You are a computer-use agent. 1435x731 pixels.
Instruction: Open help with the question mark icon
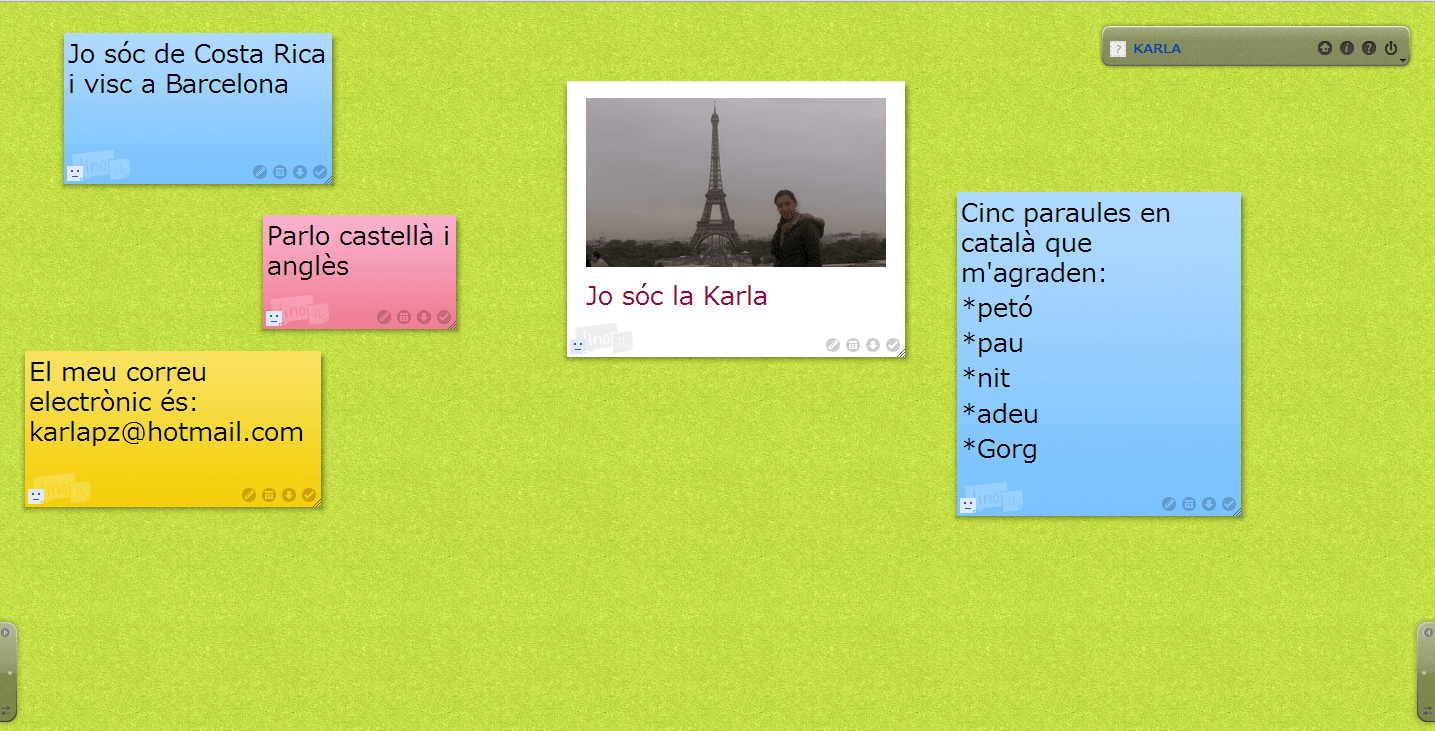pyautogui.click(x=1369, y=48)
